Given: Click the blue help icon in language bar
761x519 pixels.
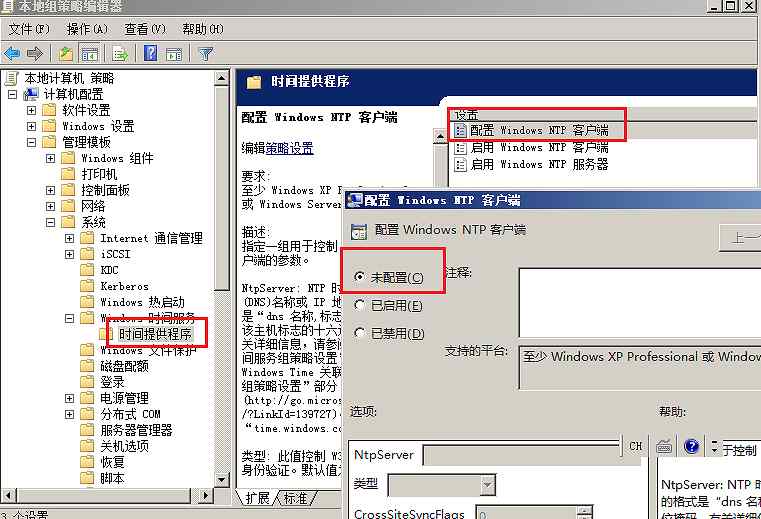Looking at the screenshot, I should point(691,446).
